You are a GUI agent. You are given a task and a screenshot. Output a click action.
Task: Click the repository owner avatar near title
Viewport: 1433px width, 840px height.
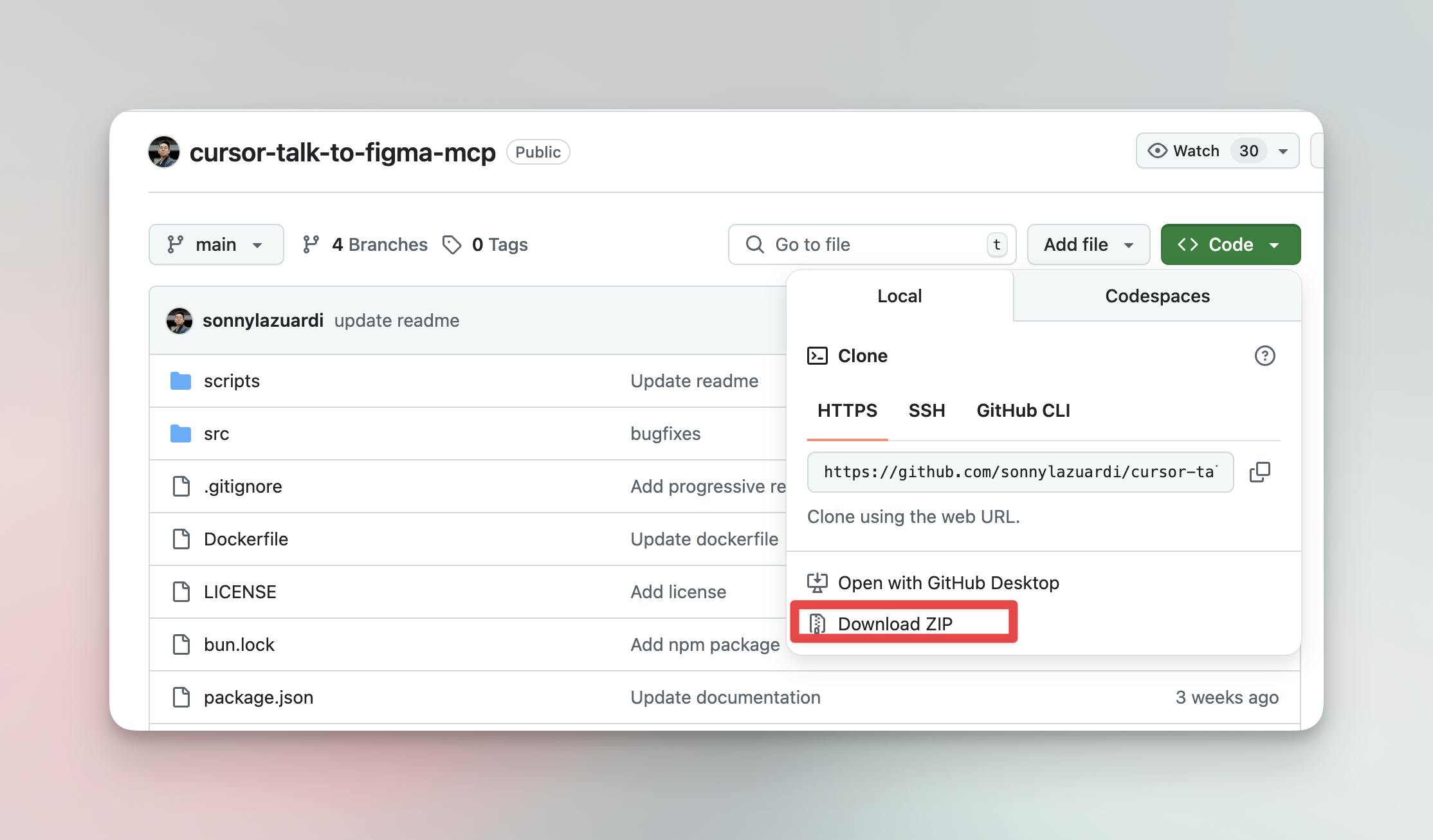tap(164, 152)
